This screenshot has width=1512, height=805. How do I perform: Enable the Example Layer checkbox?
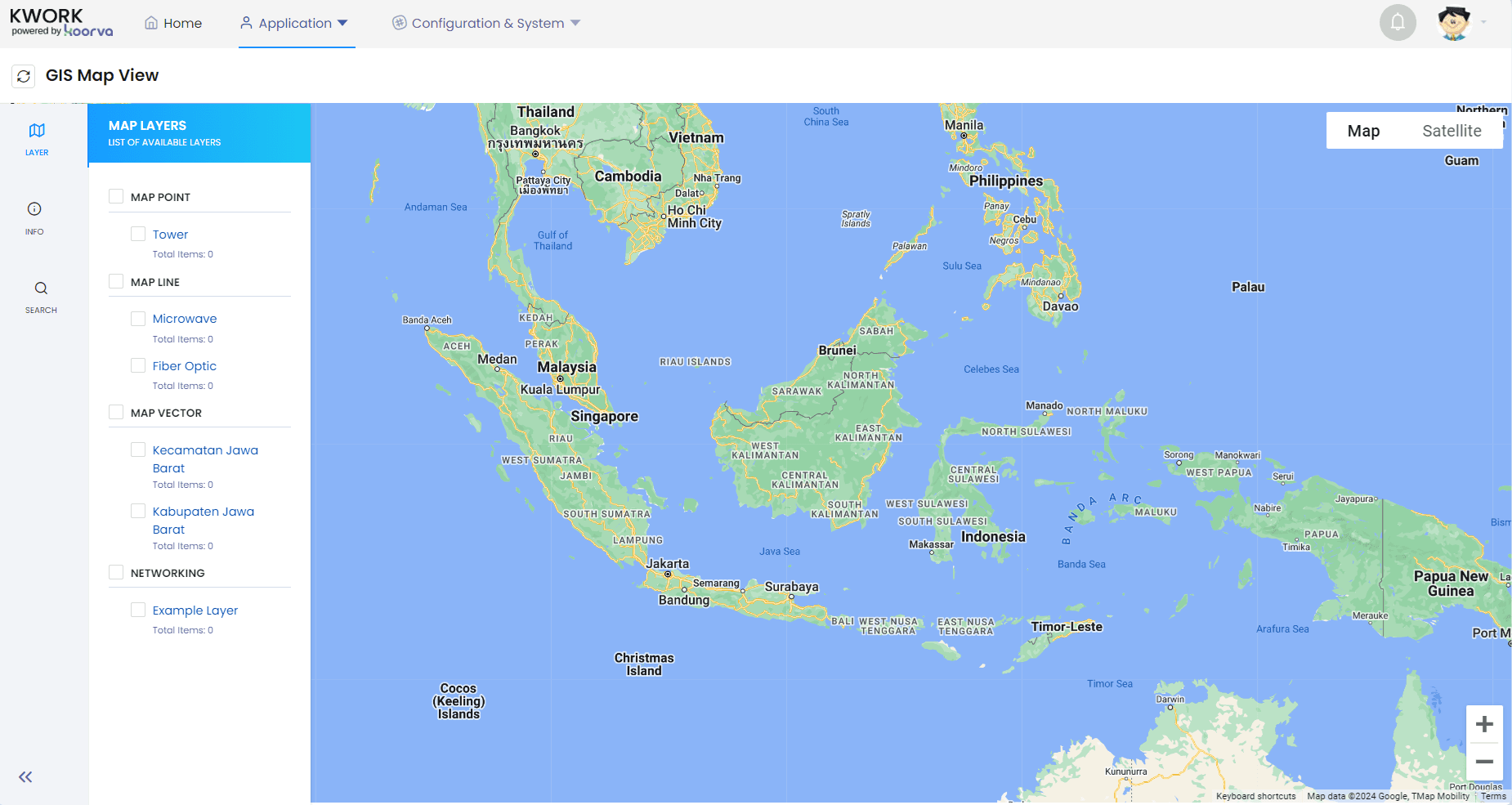[x=138, y=610]
